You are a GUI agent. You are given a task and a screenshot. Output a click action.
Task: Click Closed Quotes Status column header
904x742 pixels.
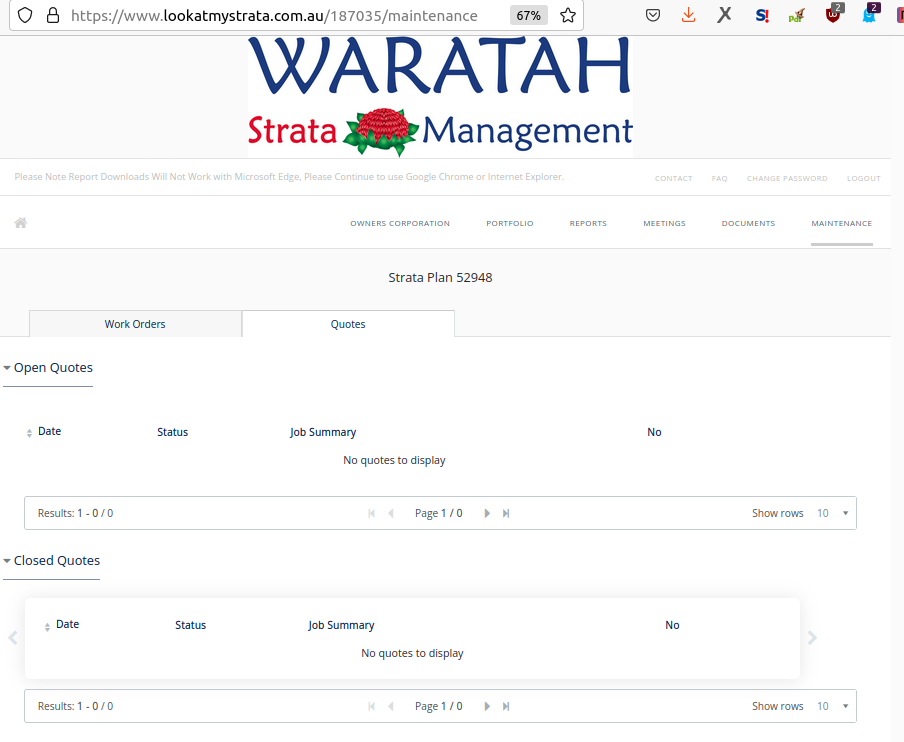point(190,625)
